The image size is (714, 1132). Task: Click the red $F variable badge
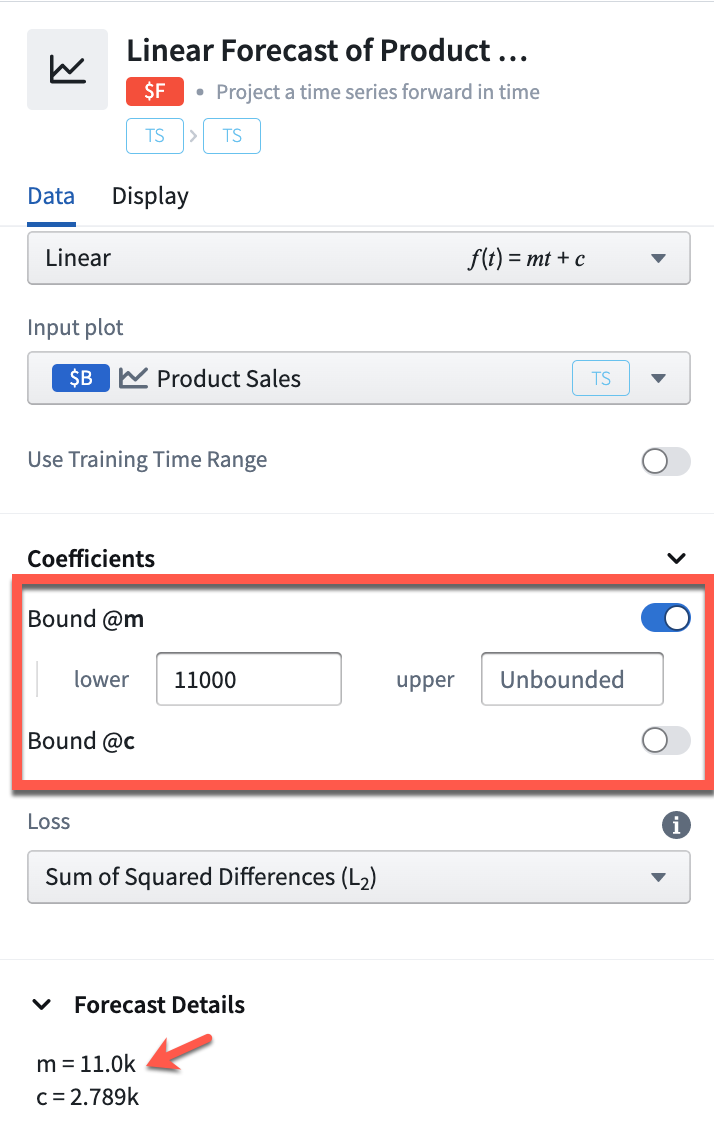(154, 92)
